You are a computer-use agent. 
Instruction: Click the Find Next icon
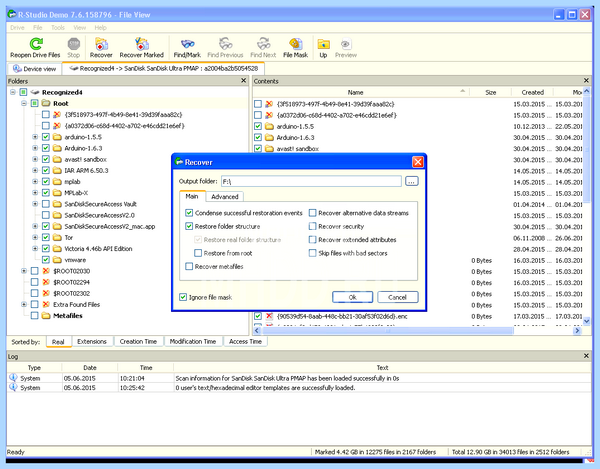tap(264, 44)
